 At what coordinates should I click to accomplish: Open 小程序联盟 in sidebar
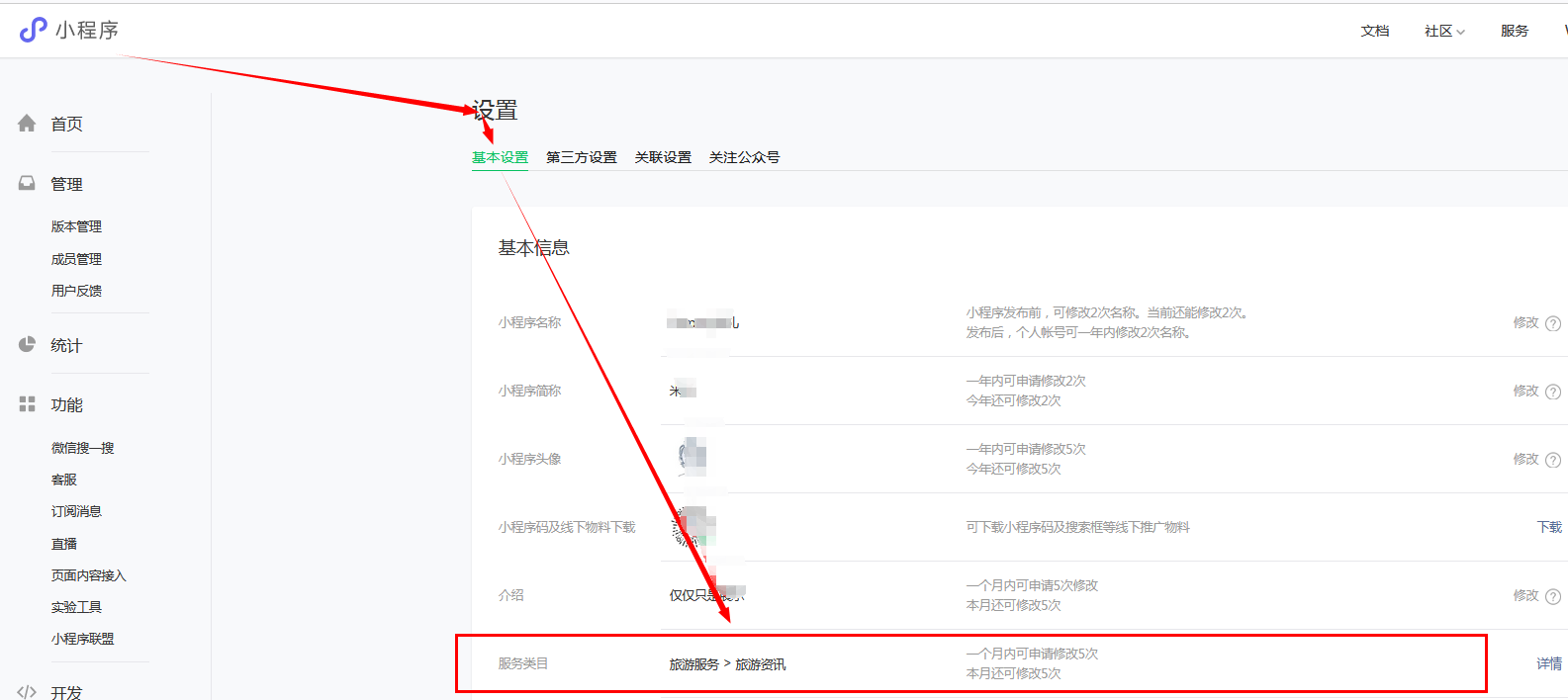click(x=83, y=639)
